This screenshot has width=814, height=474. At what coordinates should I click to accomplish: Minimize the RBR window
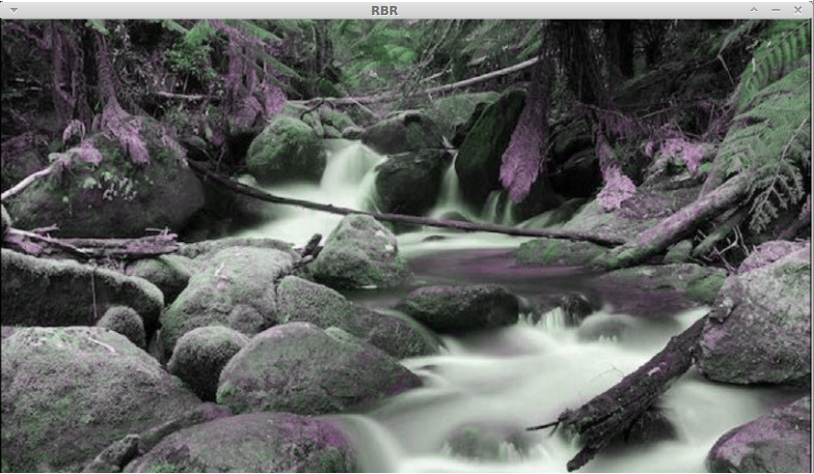point(776,9)
